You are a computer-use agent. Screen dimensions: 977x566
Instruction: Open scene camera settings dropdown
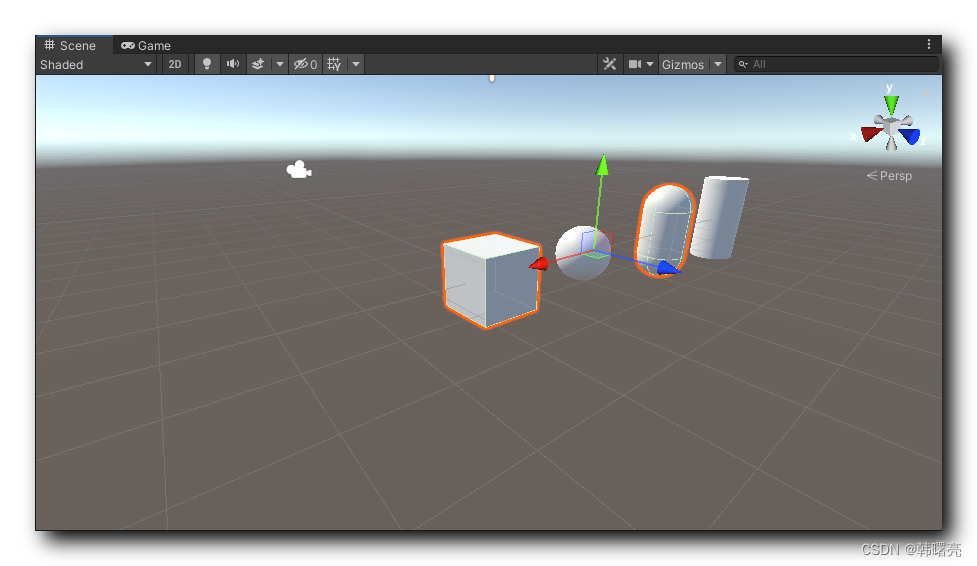(641, 64)
